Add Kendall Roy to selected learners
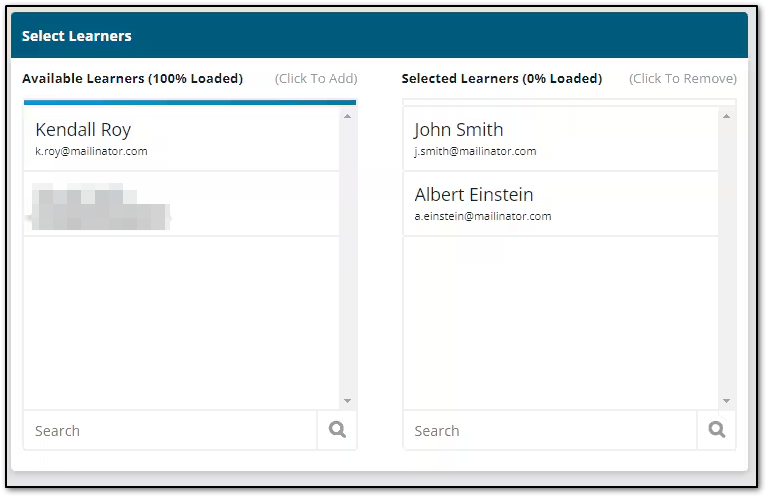The height and width of the screenshot is (497, 767). [180, 139]
